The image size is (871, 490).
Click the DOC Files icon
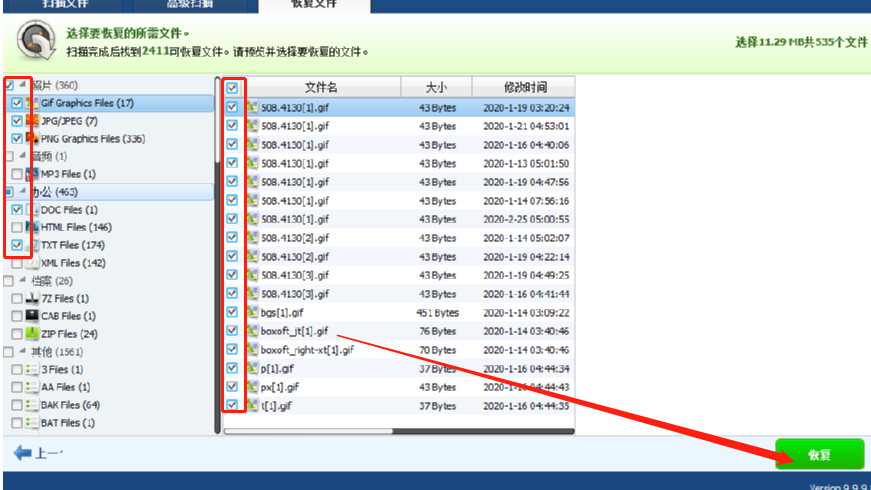(32, 210)
